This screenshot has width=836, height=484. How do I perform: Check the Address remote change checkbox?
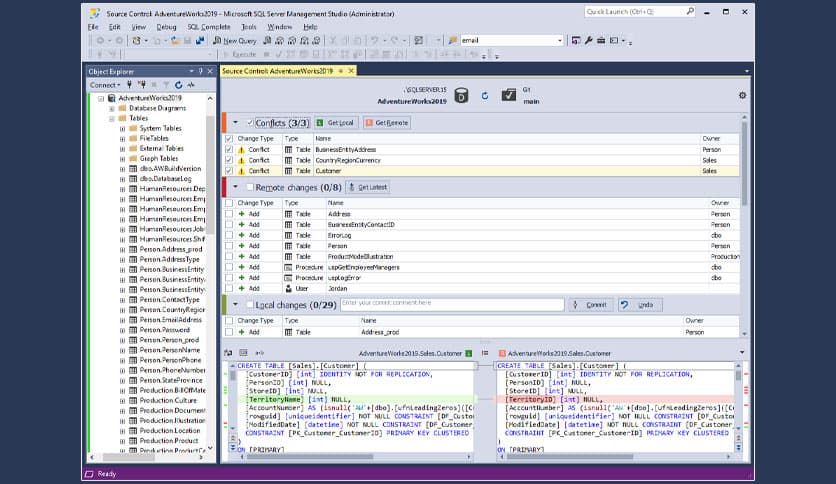229,214
